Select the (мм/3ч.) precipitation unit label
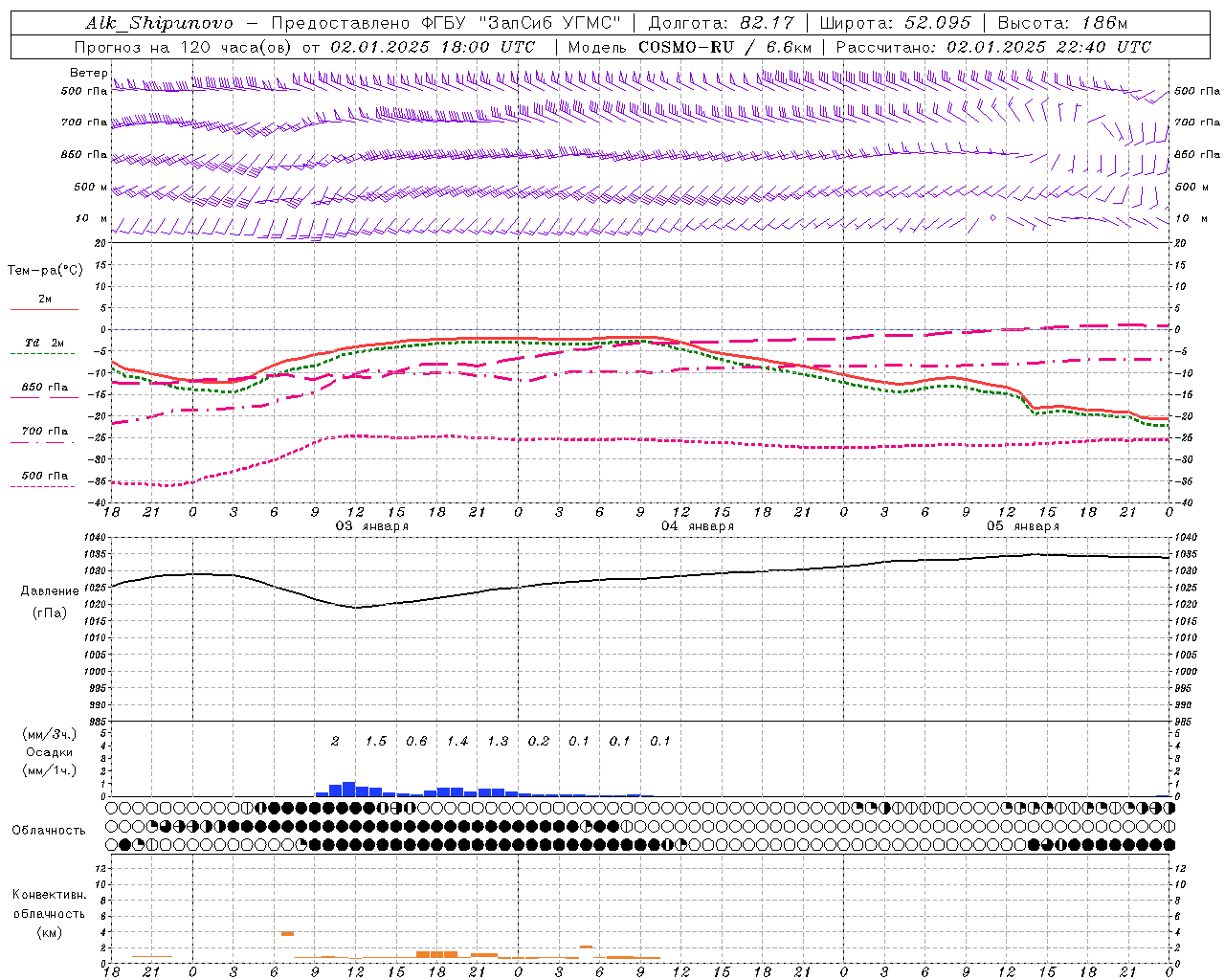This screenshot has width=1225, height=980. coord(50,735)
